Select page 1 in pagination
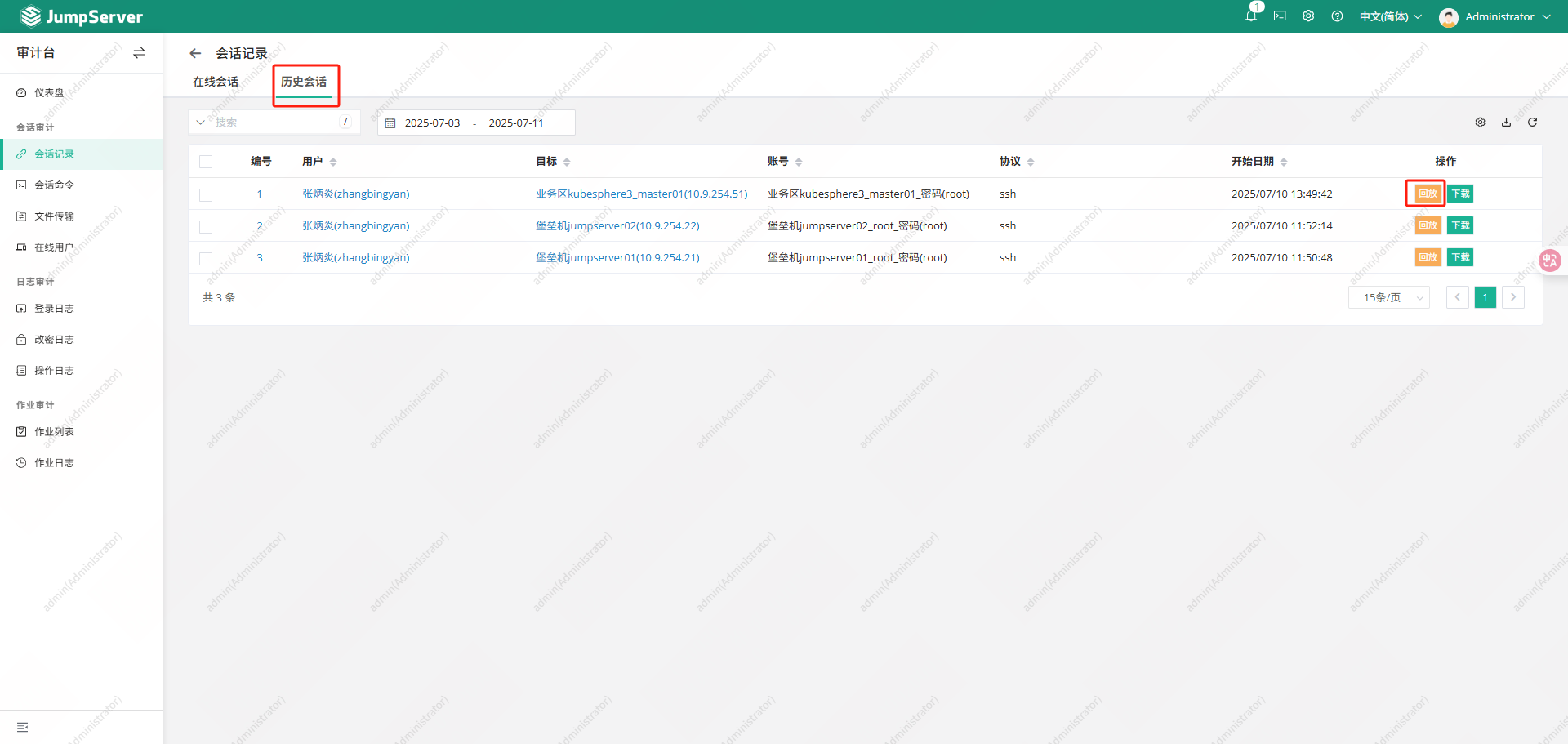1568x744 pixels. (x=1486, y=297)
